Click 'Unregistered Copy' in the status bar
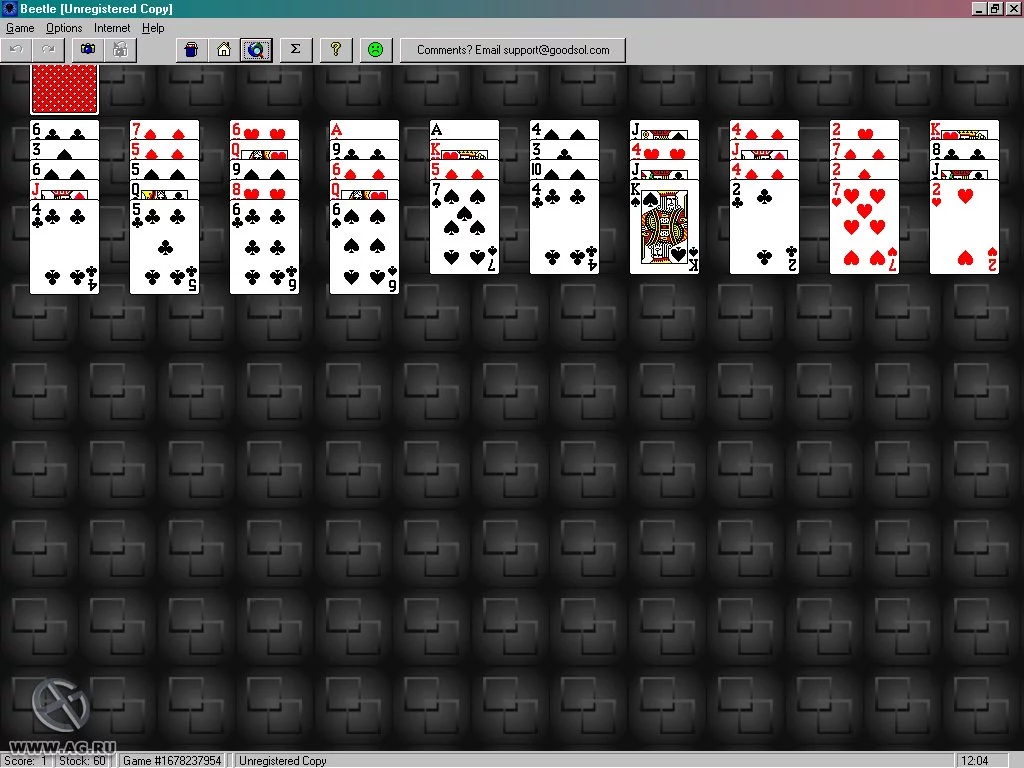Screen dimensions: 1024x768 (x=283, y=761)
